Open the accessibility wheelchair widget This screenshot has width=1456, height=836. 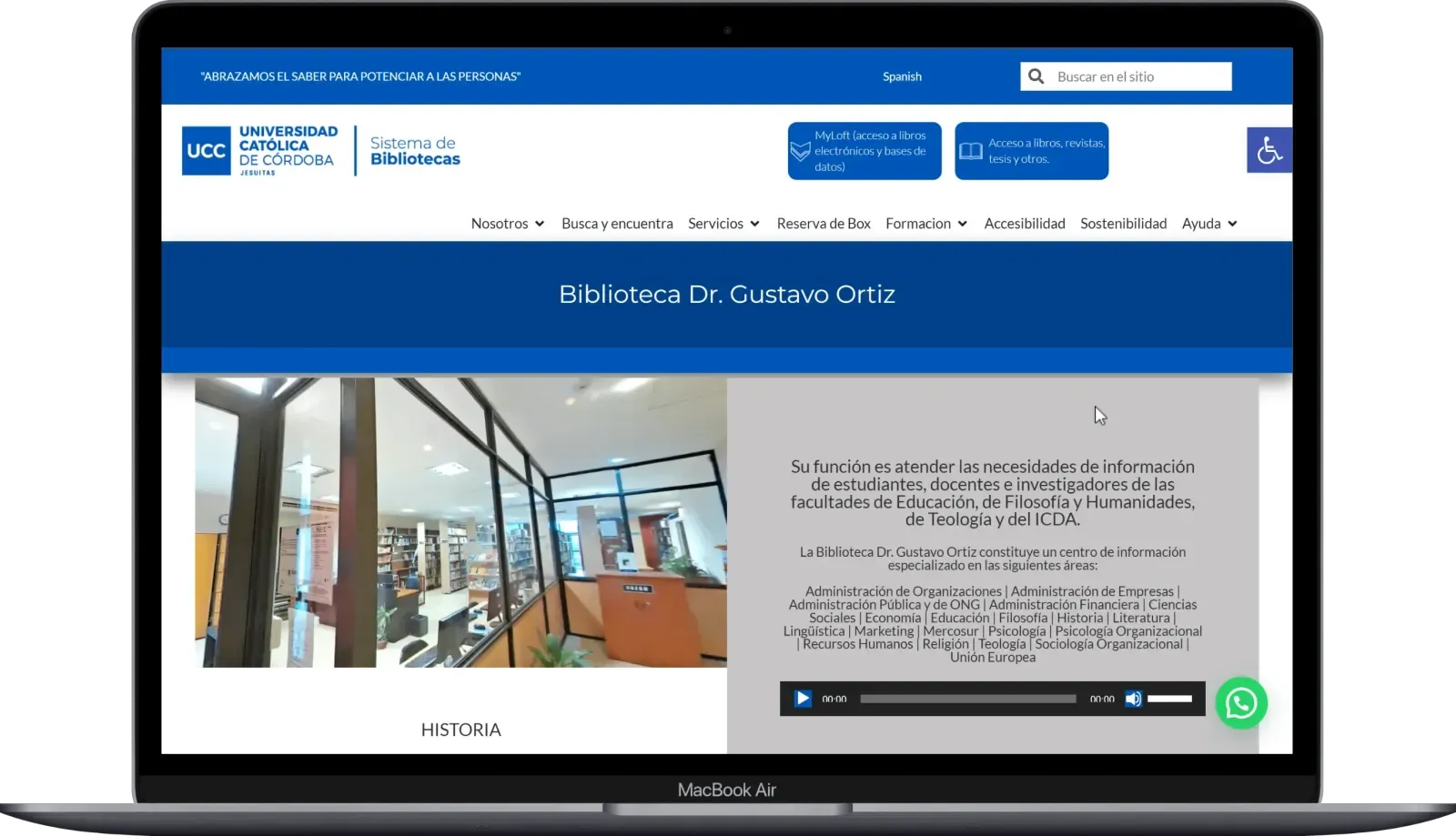tap(1269, 150)
